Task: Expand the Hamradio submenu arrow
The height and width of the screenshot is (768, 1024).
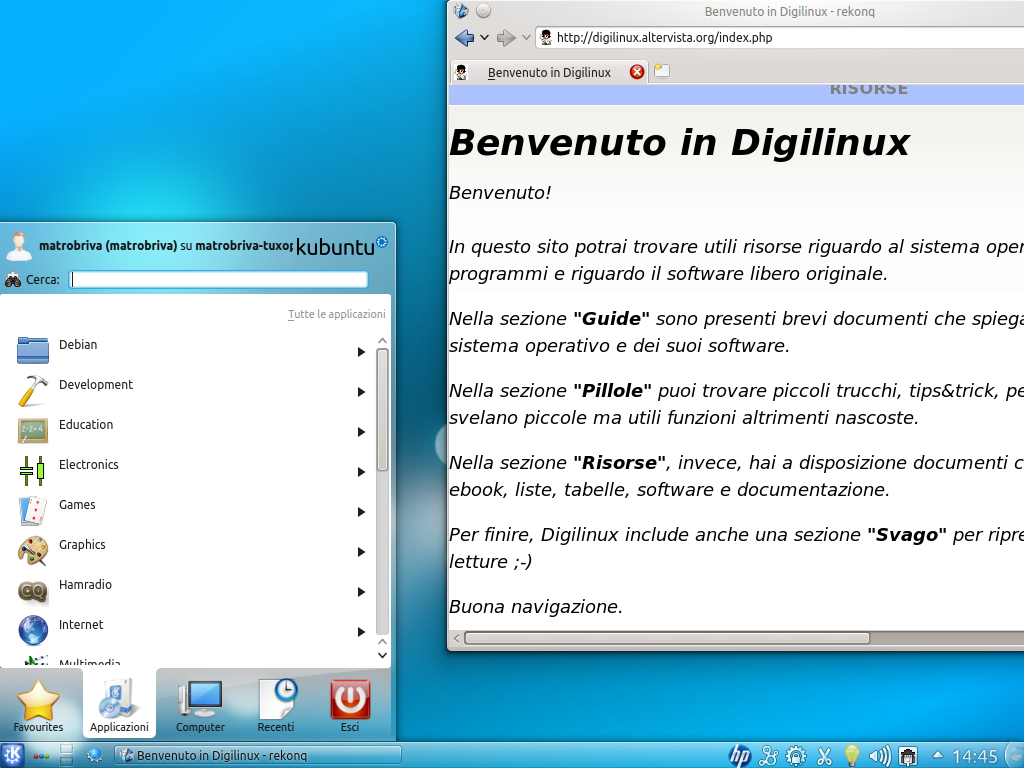Action: [360, 592]
